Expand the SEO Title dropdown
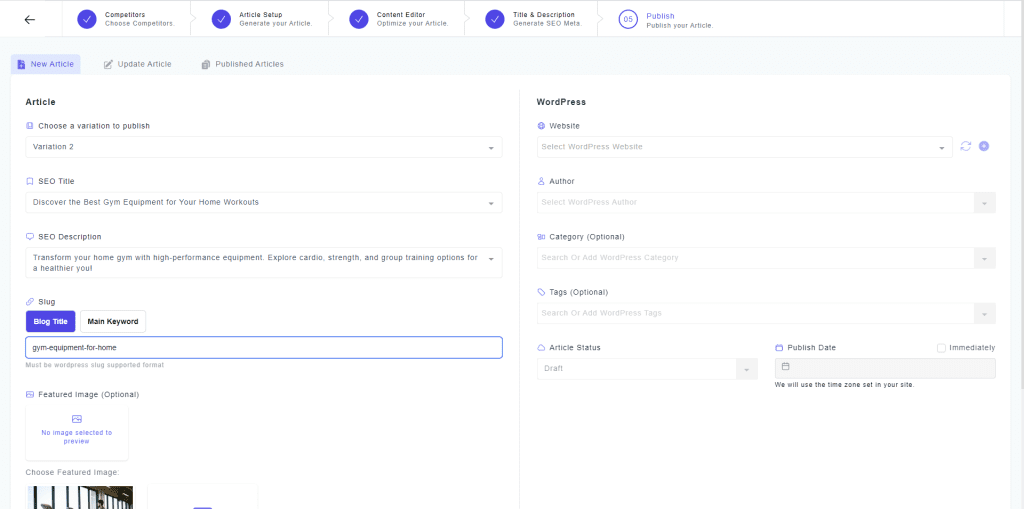Image resolution: width=1024 pixels, height=509 pixels. 263,202
